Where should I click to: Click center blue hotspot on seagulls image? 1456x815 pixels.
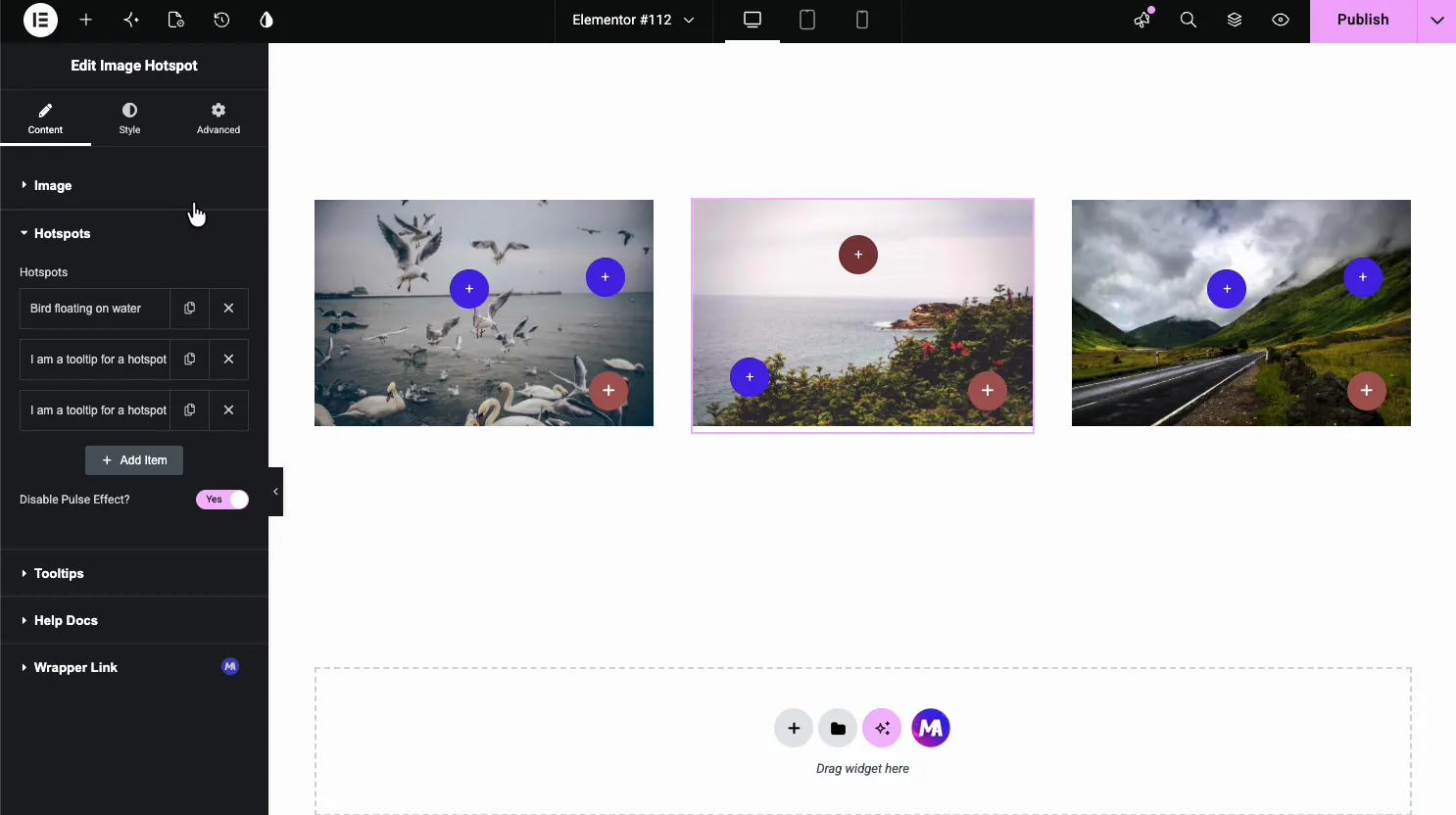tap(469, 289)
